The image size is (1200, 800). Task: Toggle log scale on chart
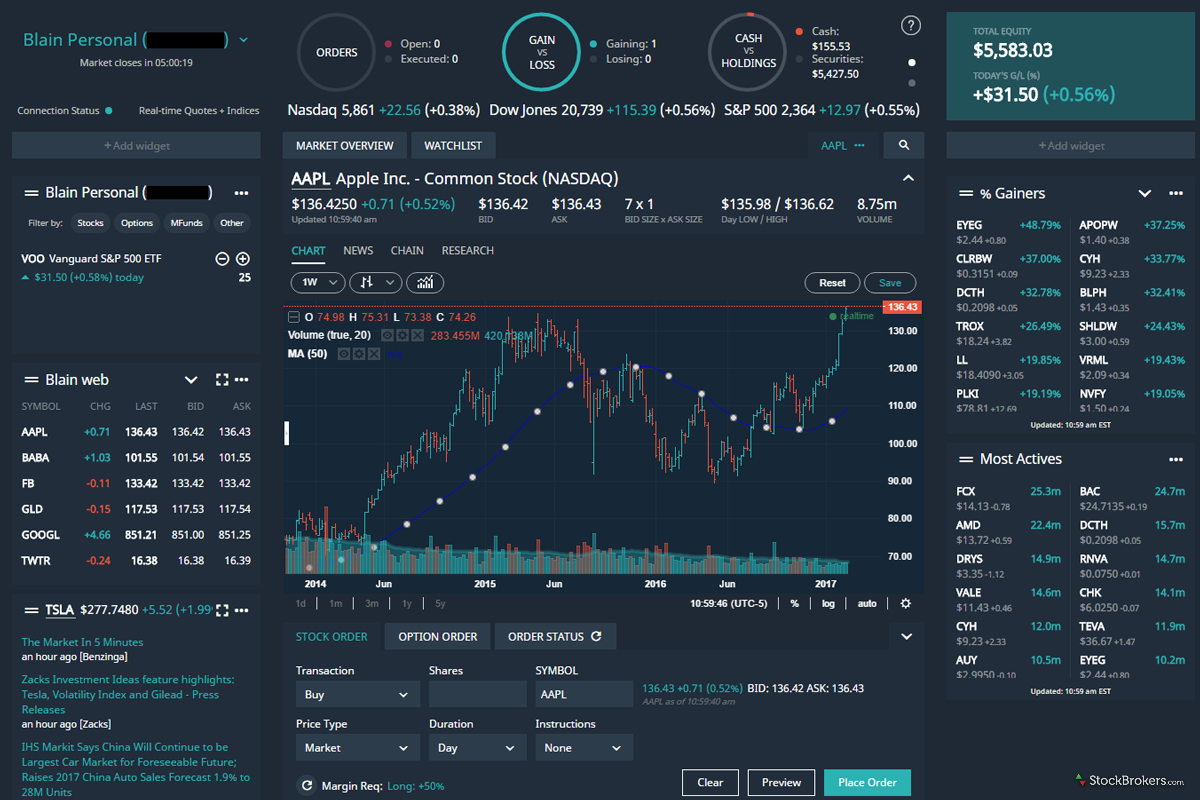[x=828, y=604]
